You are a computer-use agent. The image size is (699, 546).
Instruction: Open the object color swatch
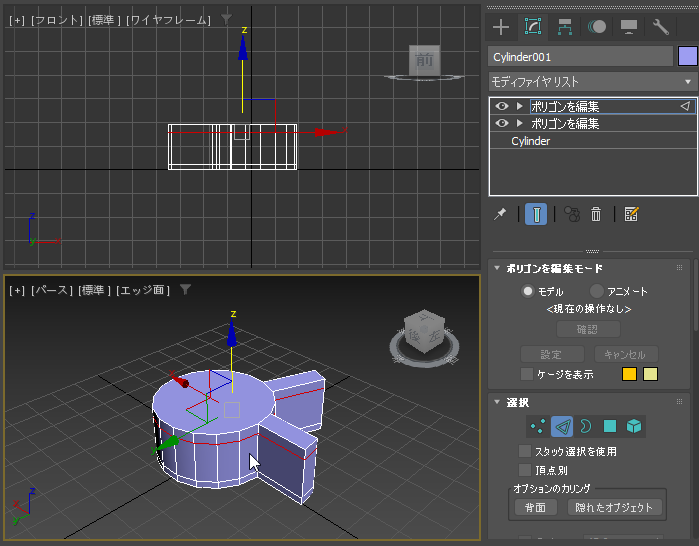click(x=687, y=57)
